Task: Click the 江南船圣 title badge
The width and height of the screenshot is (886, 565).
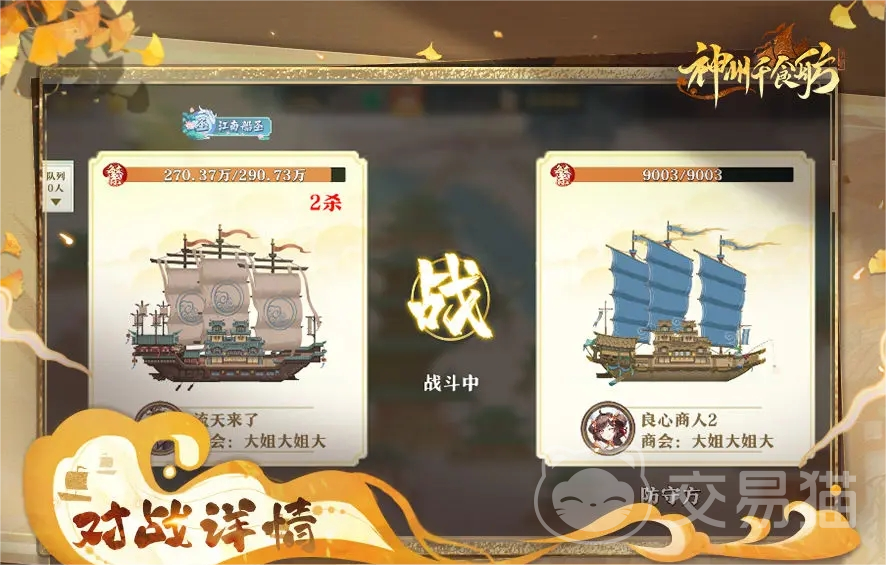Action: pos(227,124)
